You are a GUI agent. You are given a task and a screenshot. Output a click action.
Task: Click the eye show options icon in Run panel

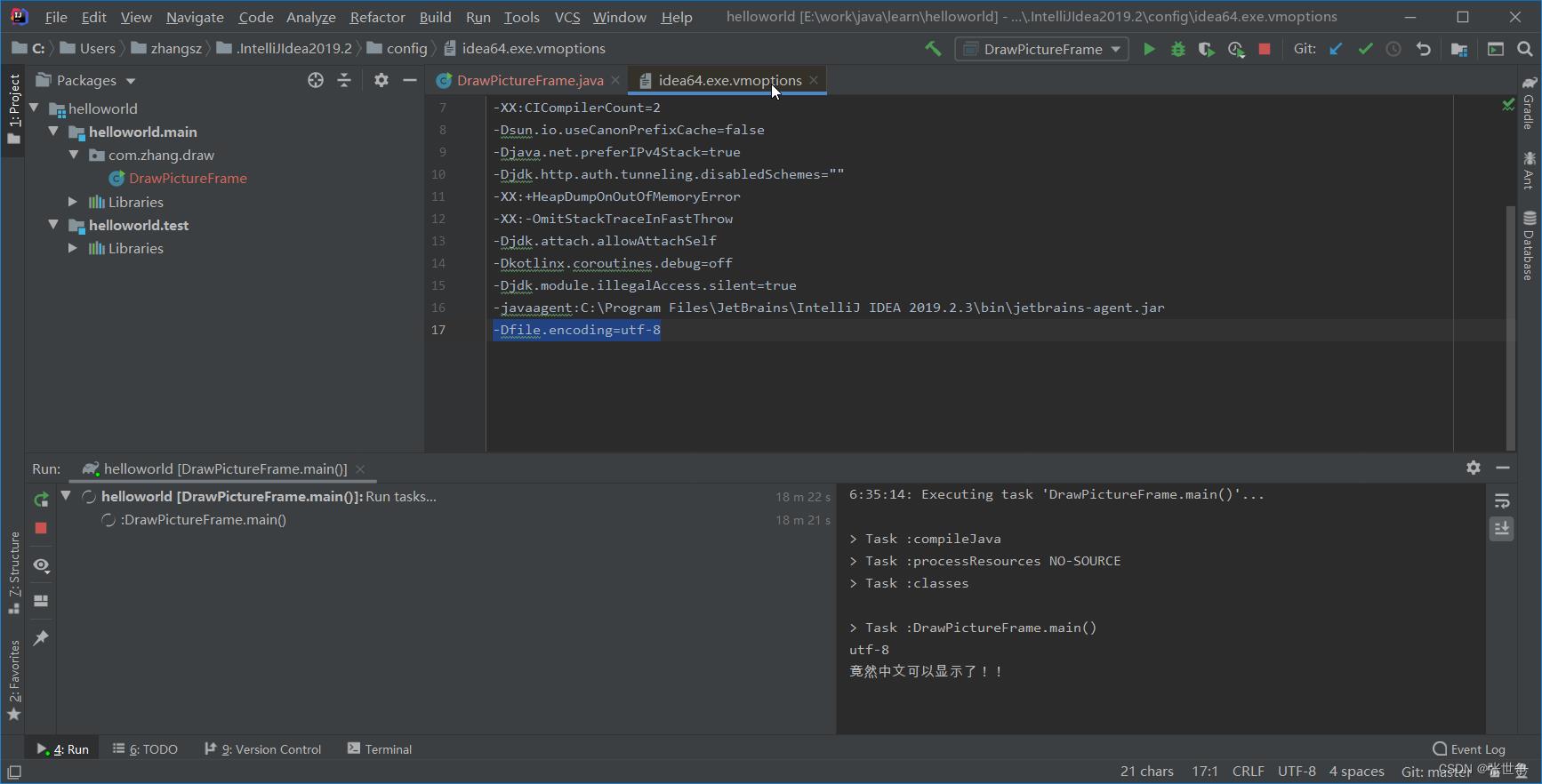(x=41, y=565)
